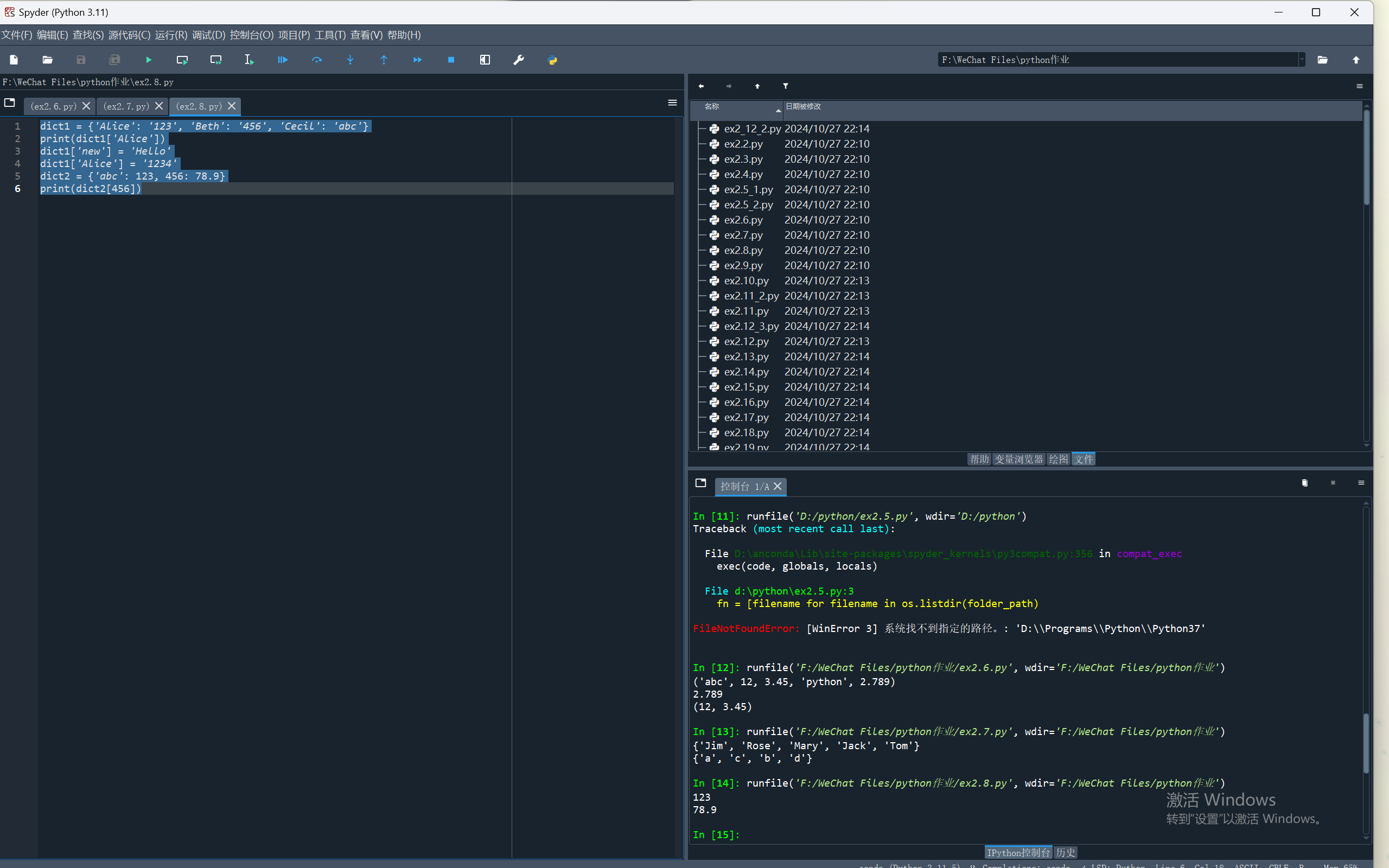The image size is (1389, 868).
Task: Open the 调试(D) menu
Action: [x=208, y=35]
